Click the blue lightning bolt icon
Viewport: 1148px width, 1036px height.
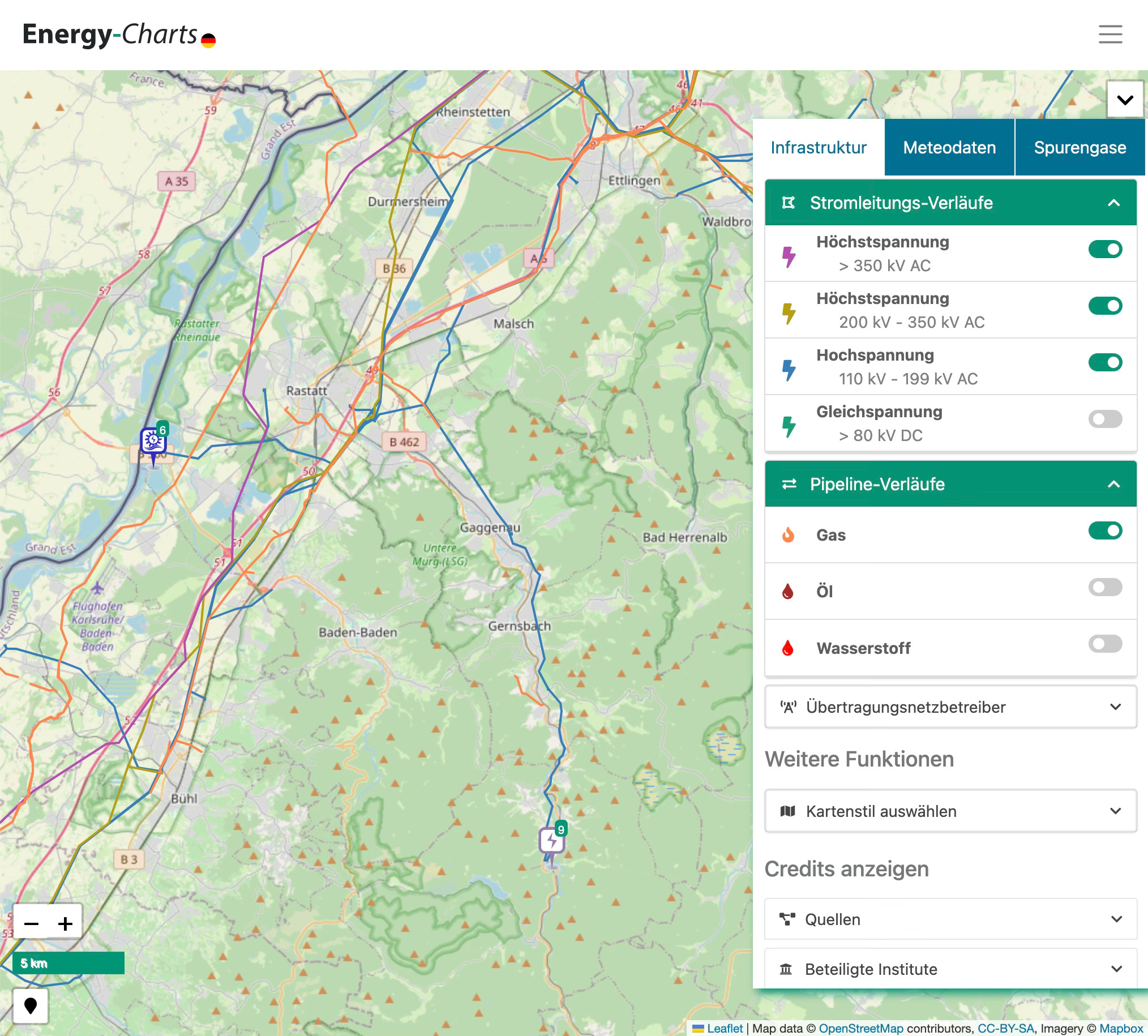789,370
